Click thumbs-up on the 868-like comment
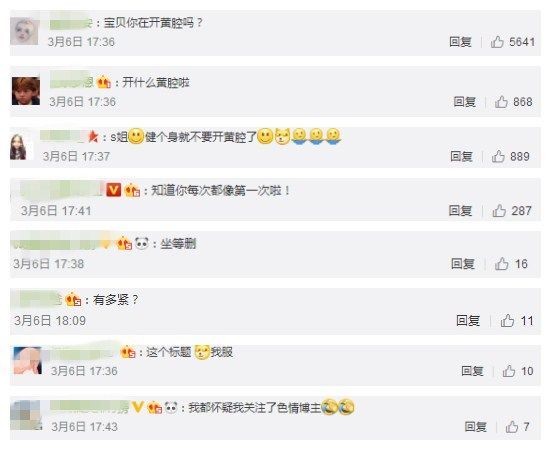The height and width of the screenshot is (450, 551). tap(501, 102)
